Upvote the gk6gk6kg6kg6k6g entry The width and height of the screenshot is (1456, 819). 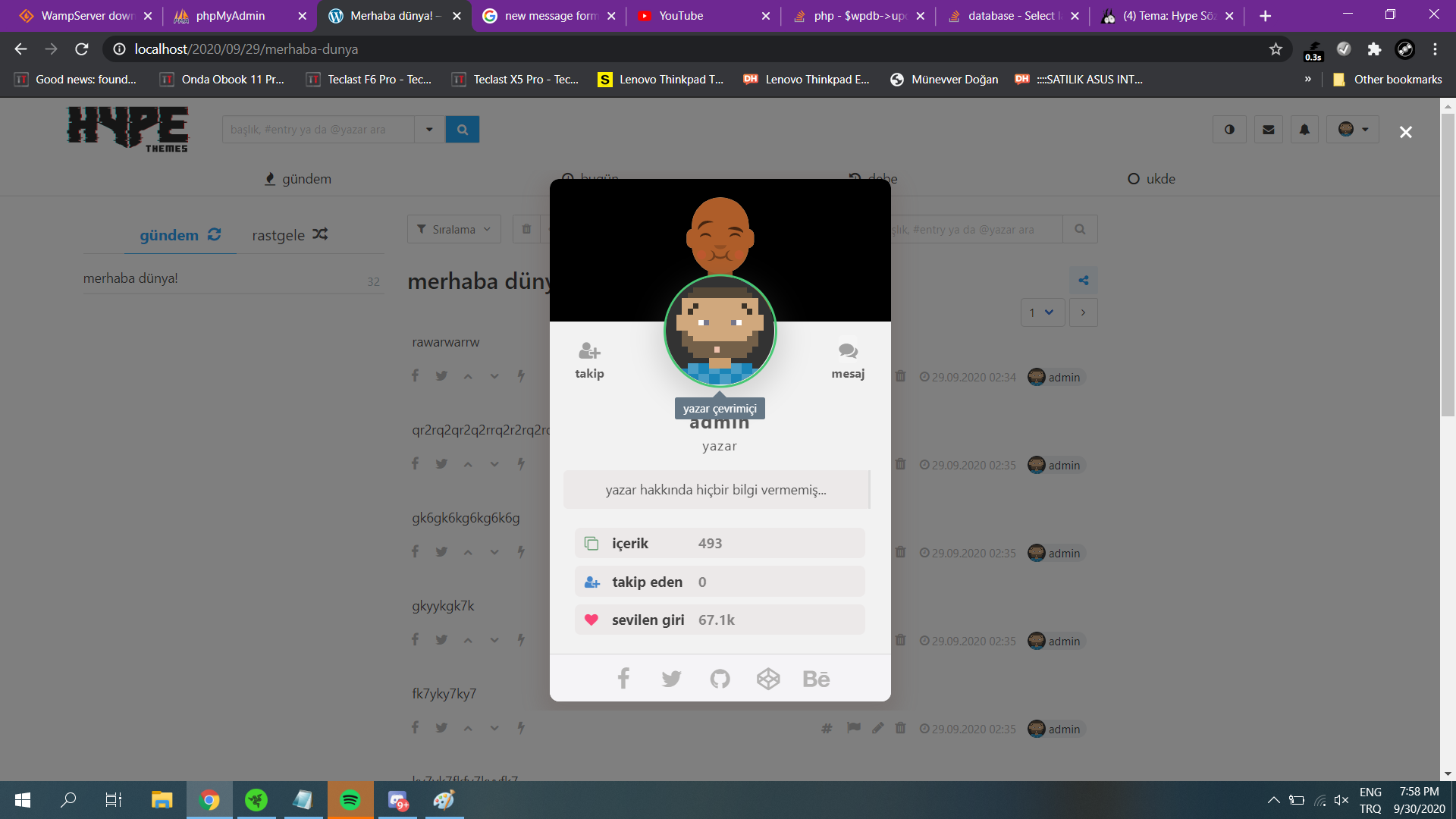pos(468,552)
